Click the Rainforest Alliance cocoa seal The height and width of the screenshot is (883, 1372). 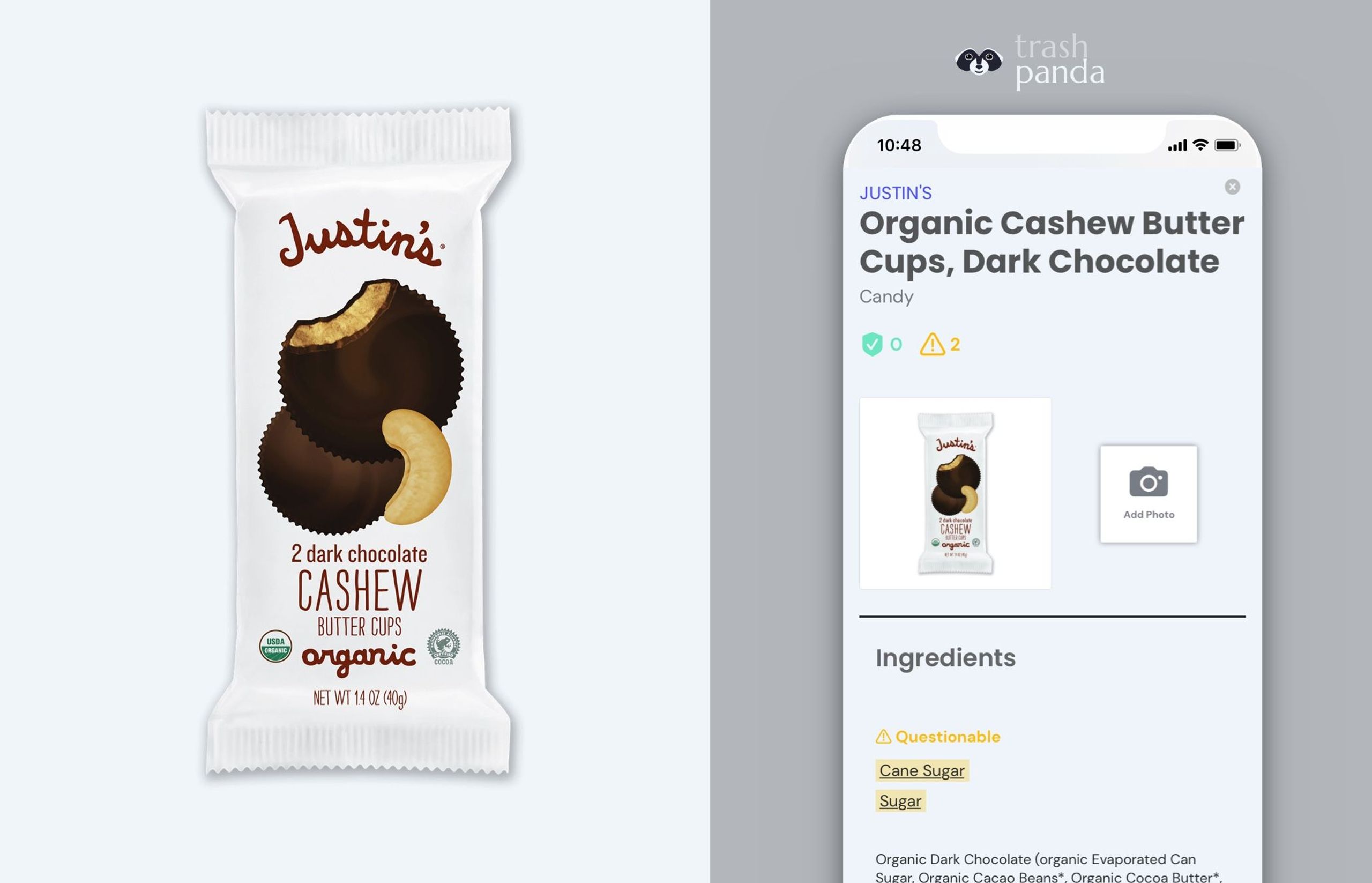443,647
